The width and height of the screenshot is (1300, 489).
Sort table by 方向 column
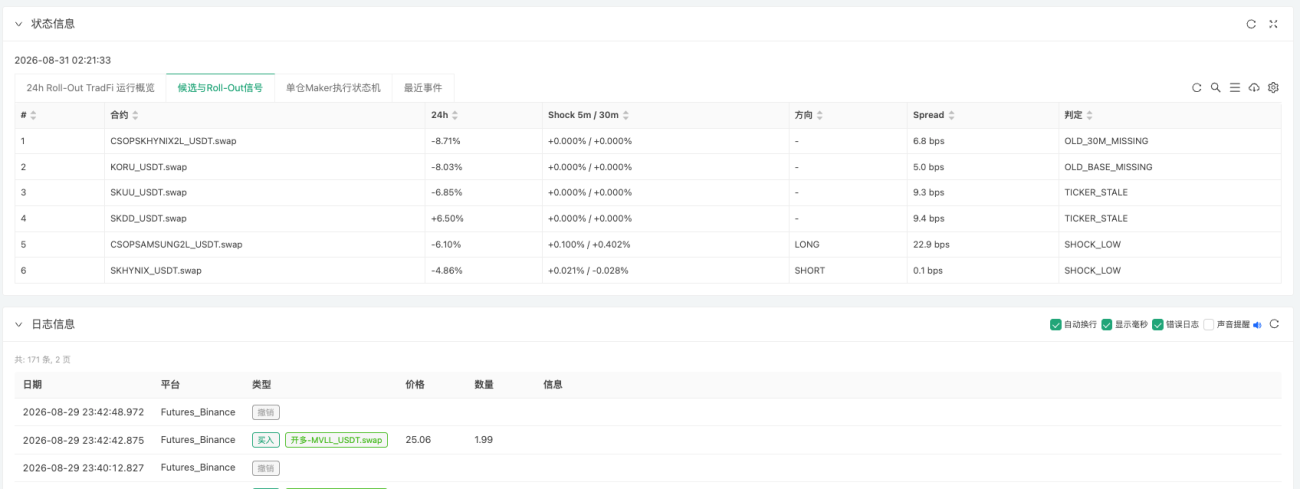(820, 115)
